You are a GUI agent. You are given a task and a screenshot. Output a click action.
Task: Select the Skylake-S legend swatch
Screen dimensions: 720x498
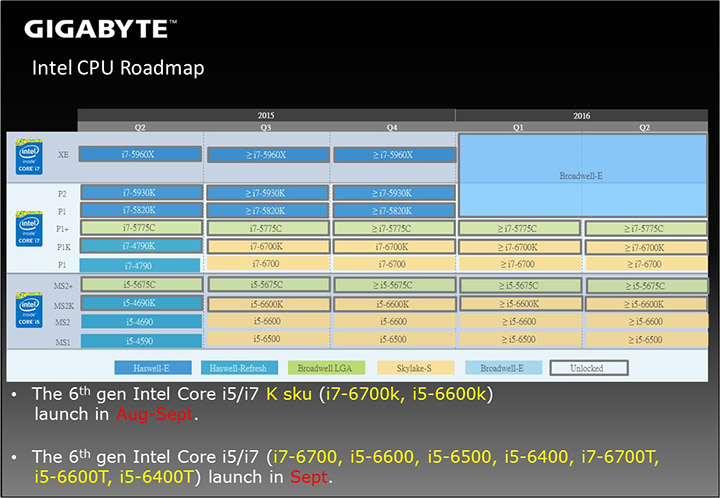(x=415, y=368)
